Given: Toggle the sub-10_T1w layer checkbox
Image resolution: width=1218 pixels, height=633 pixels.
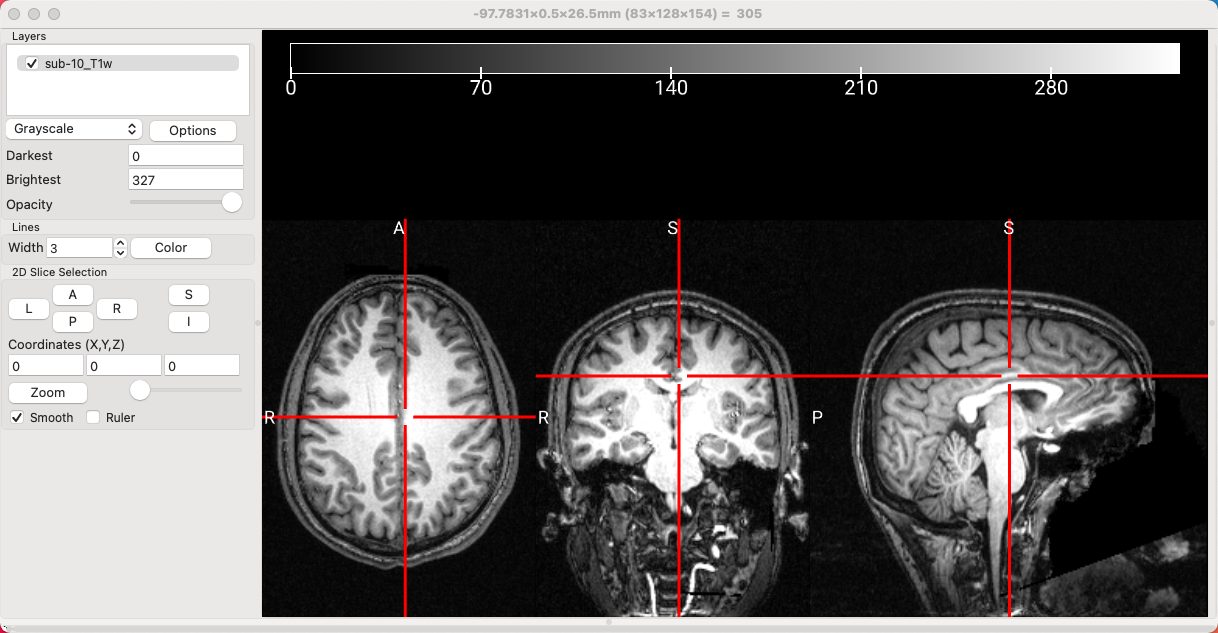Looking at the screenshot, I should (32, 63).
